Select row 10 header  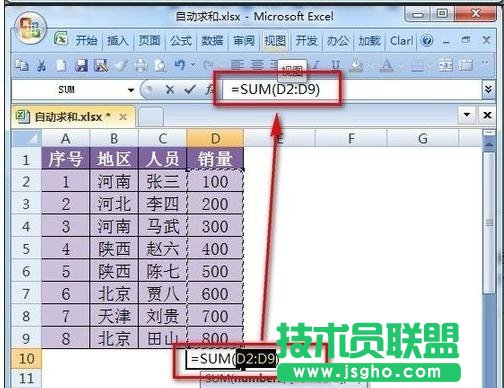click(26, 359)
